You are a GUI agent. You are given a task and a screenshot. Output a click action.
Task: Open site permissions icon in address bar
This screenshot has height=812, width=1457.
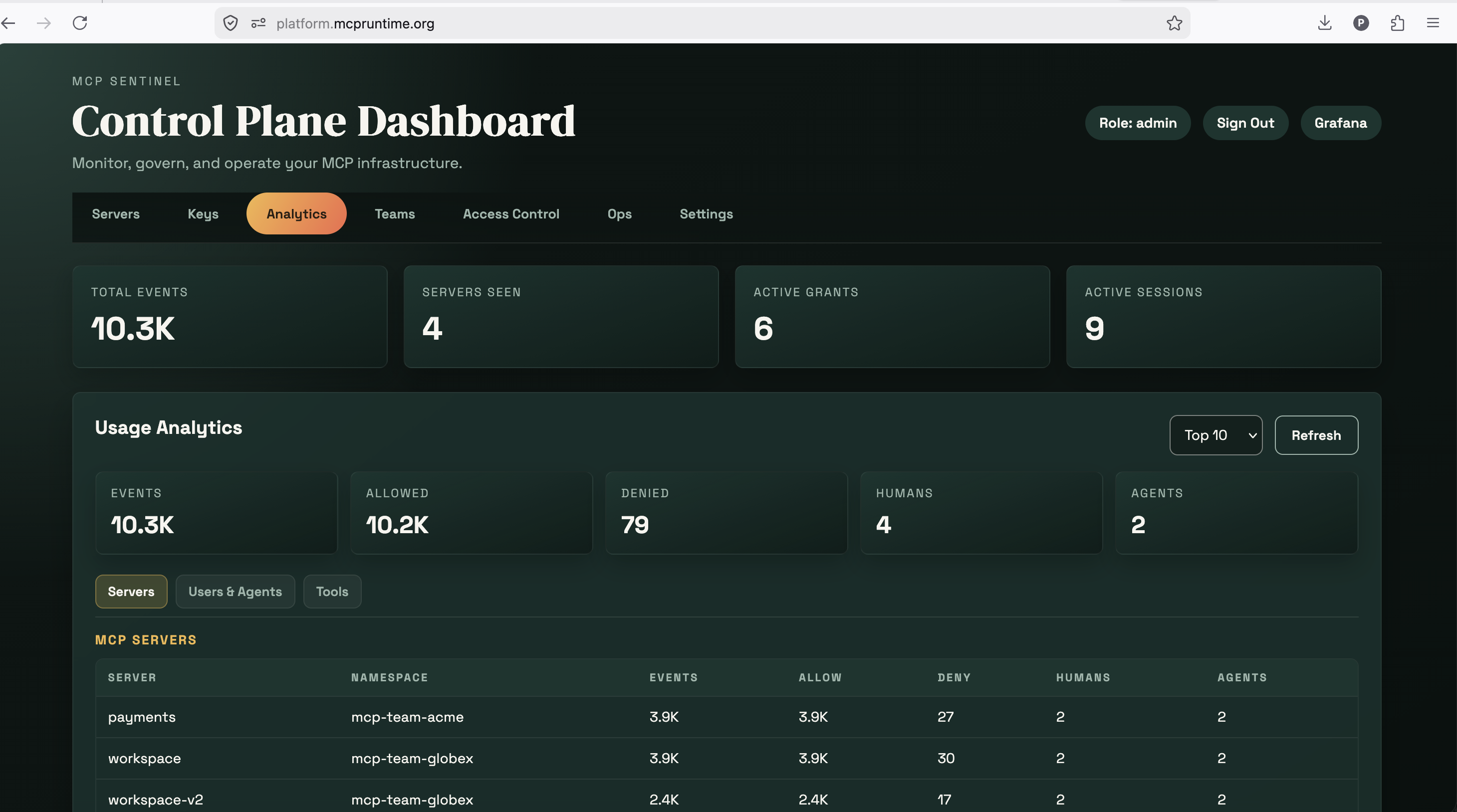coord(258,23)
